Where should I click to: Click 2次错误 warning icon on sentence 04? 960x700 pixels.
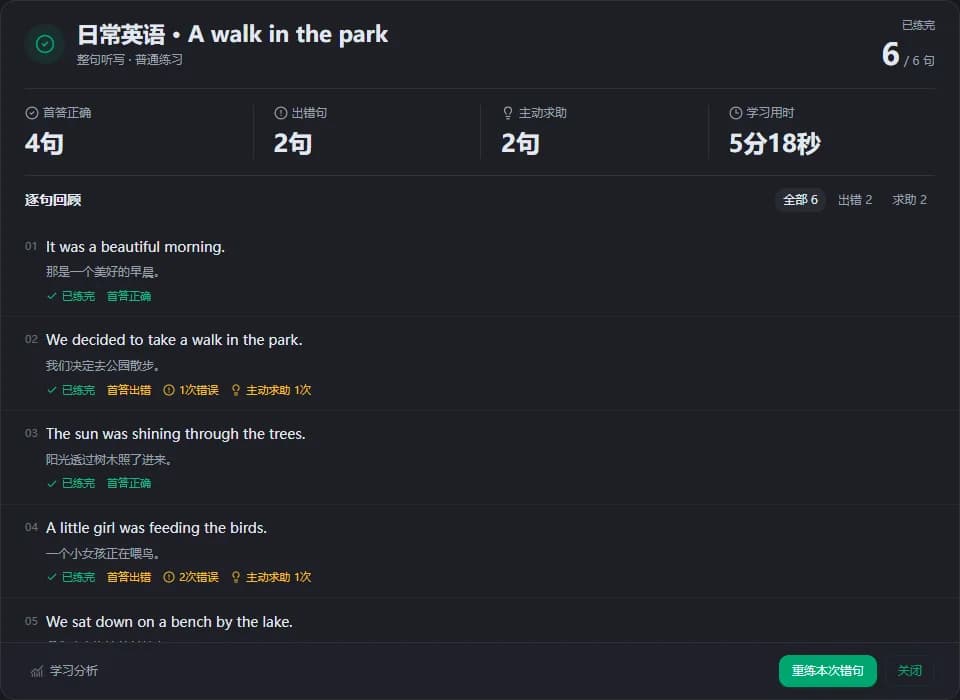point(168,578)
